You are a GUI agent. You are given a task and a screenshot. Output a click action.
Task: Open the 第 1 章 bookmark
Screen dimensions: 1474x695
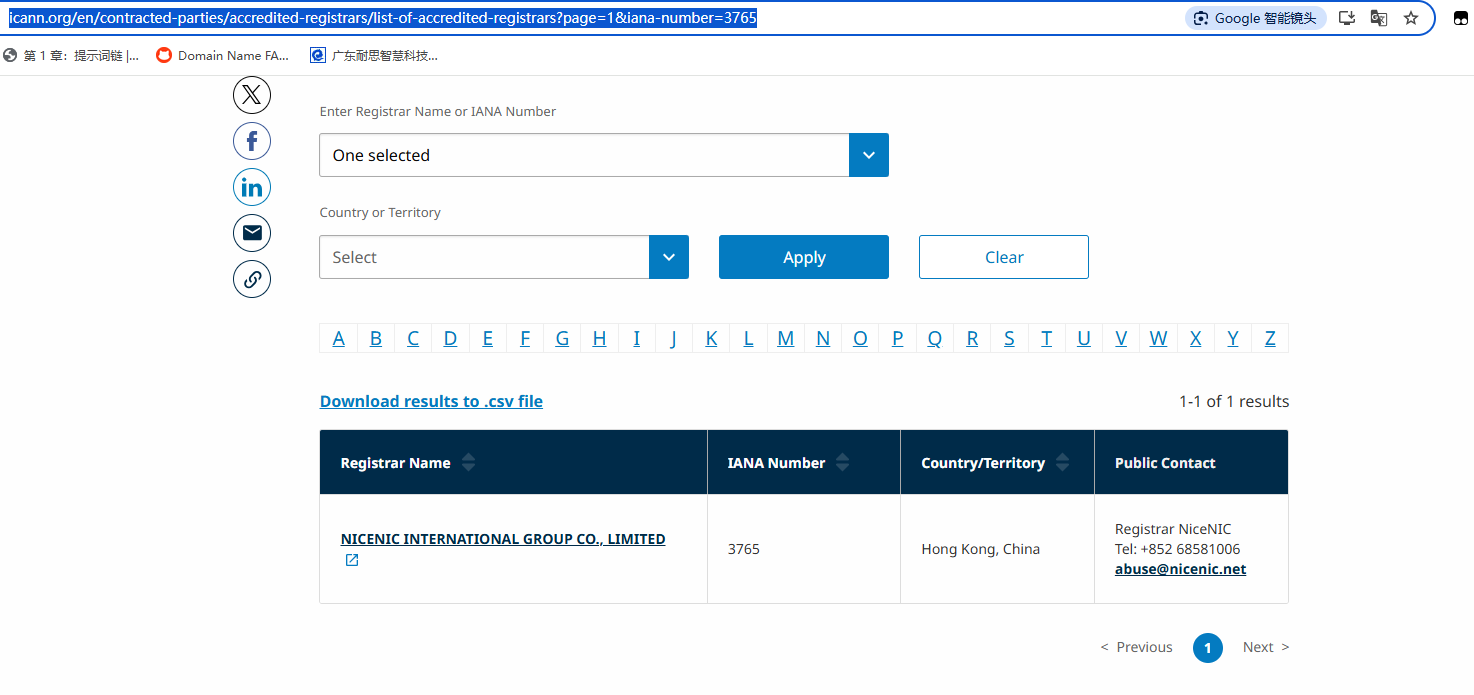point(72,56)
